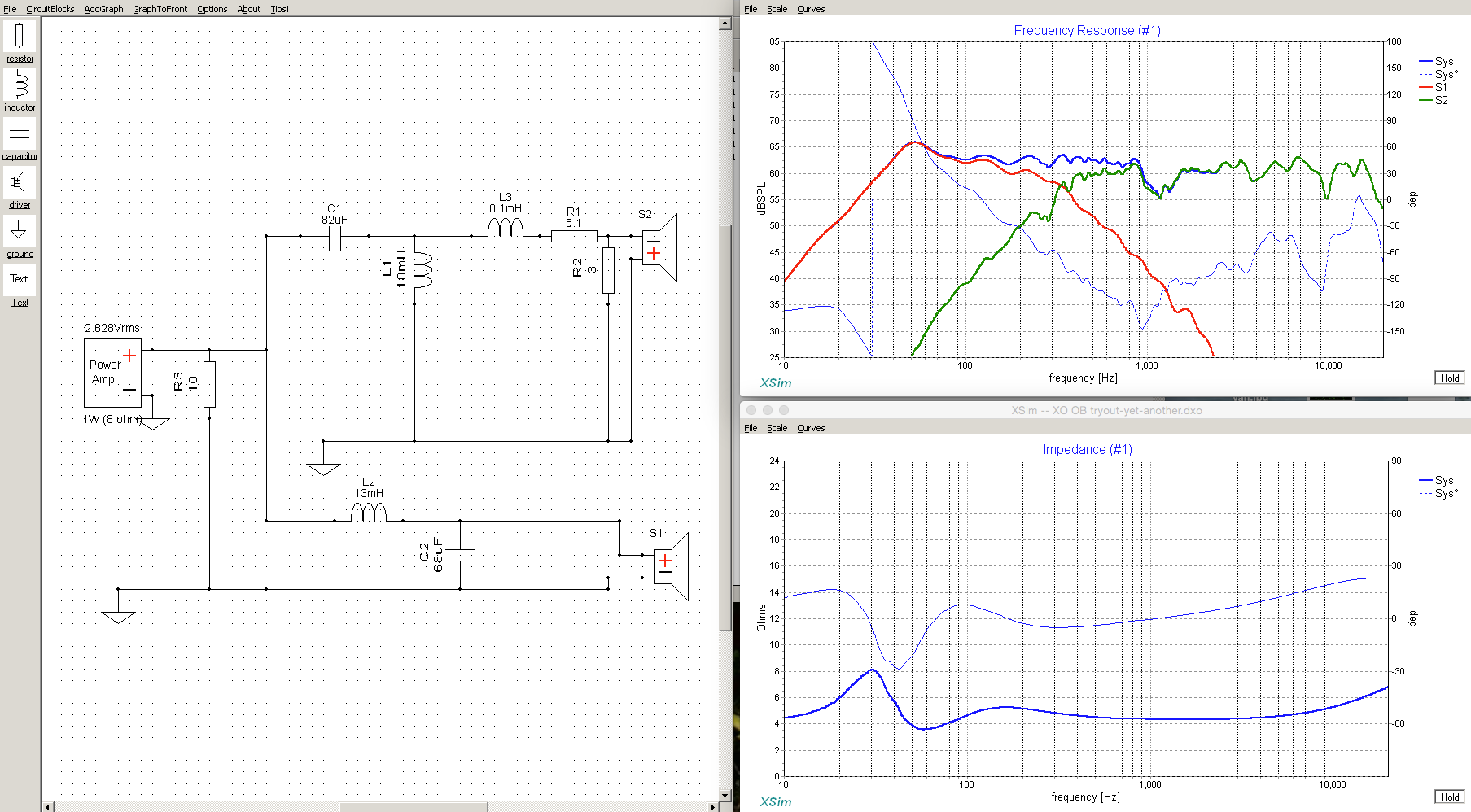The width and height of the screenshot is (1471, 812).
Task: Click the Sys legend entry in Impedance graph
Action: (1437, 480)
